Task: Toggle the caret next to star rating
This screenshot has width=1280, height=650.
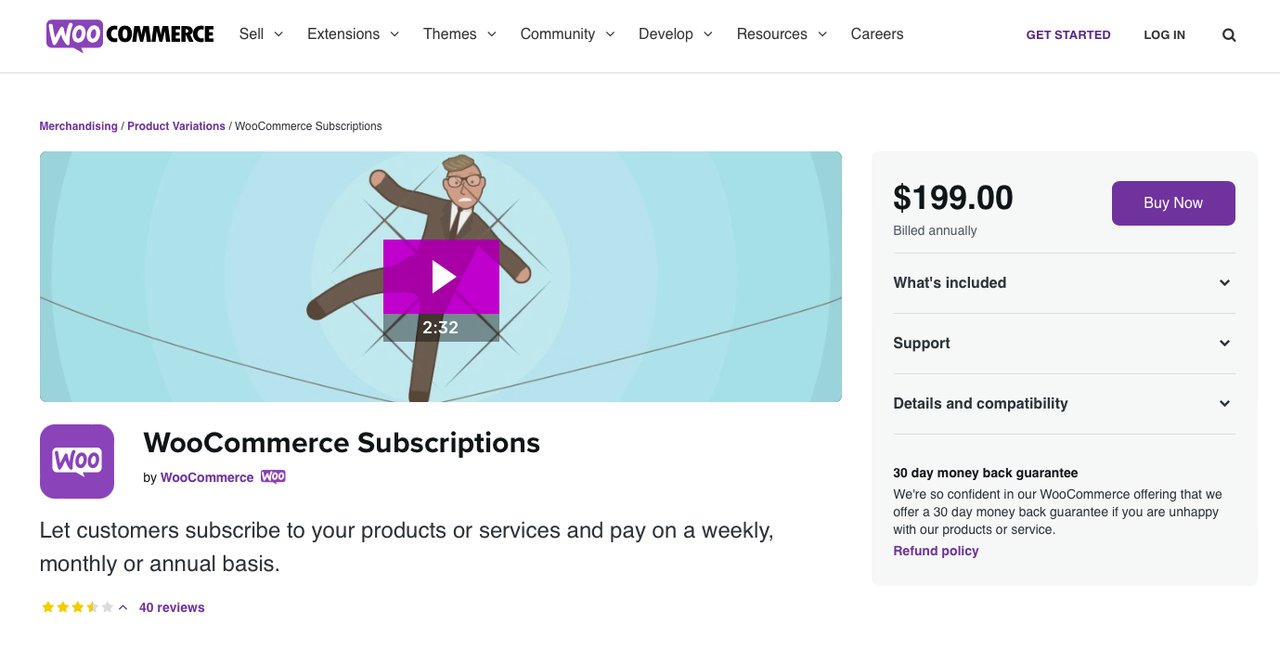Action: pyautogui.click(x=123, y=607)
